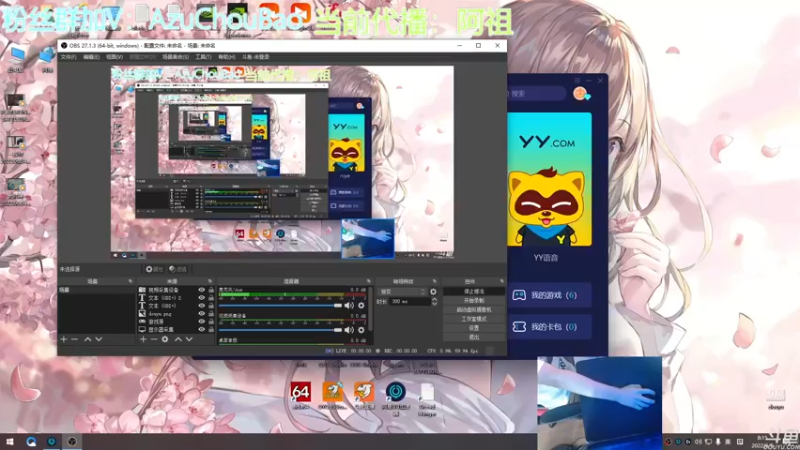The image size is (800, 450).
Task: Pop out the Scene Transitions dock
Action: [435, 282]
